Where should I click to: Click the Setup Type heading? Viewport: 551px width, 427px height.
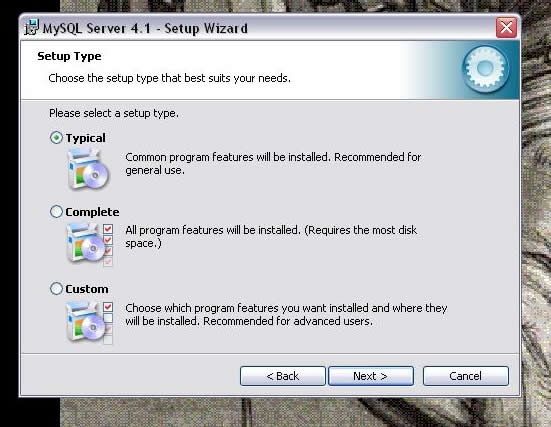click(x=69, y=56)
